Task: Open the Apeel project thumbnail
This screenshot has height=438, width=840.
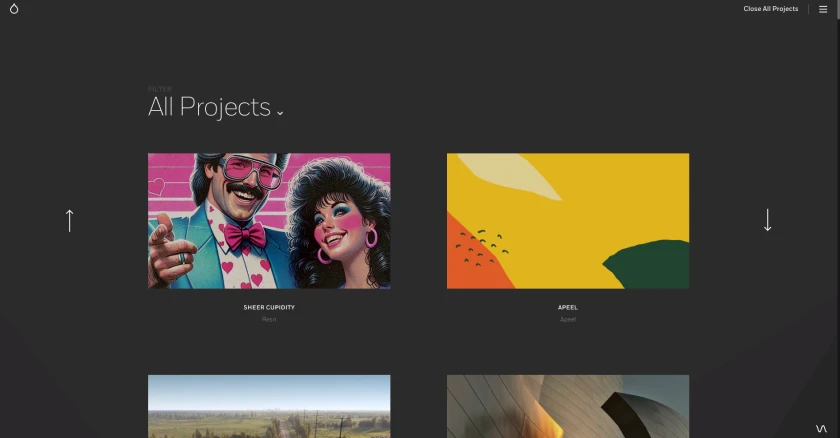Action: tap(568, 221)
